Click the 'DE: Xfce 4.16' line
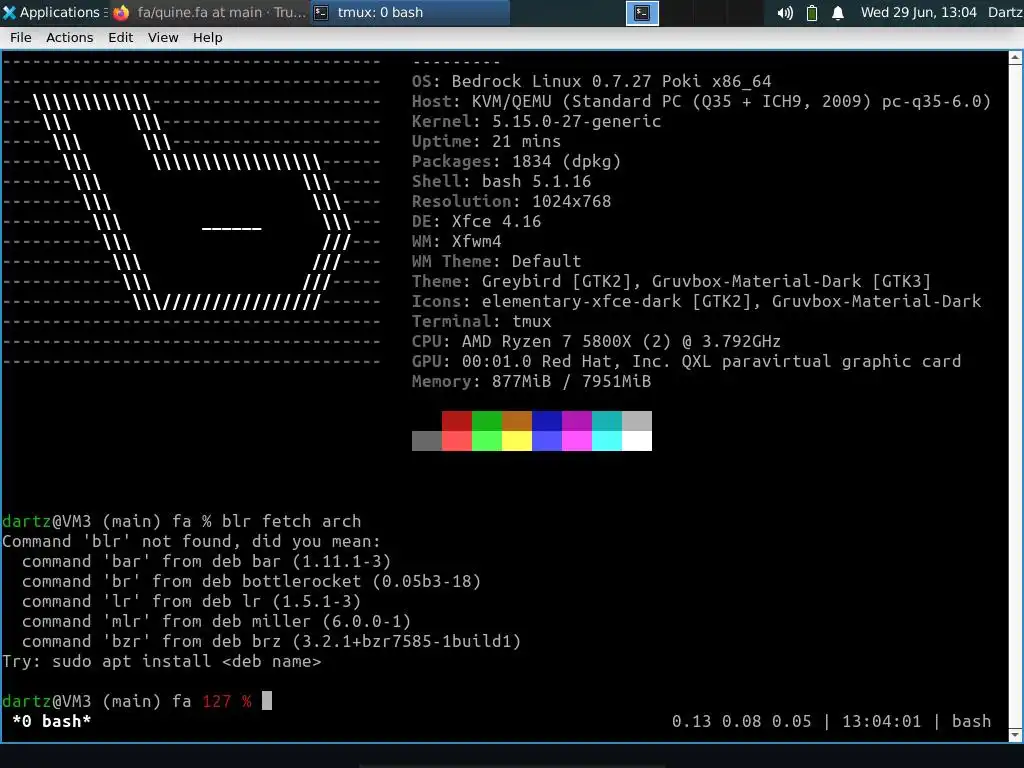 [477, 221]
